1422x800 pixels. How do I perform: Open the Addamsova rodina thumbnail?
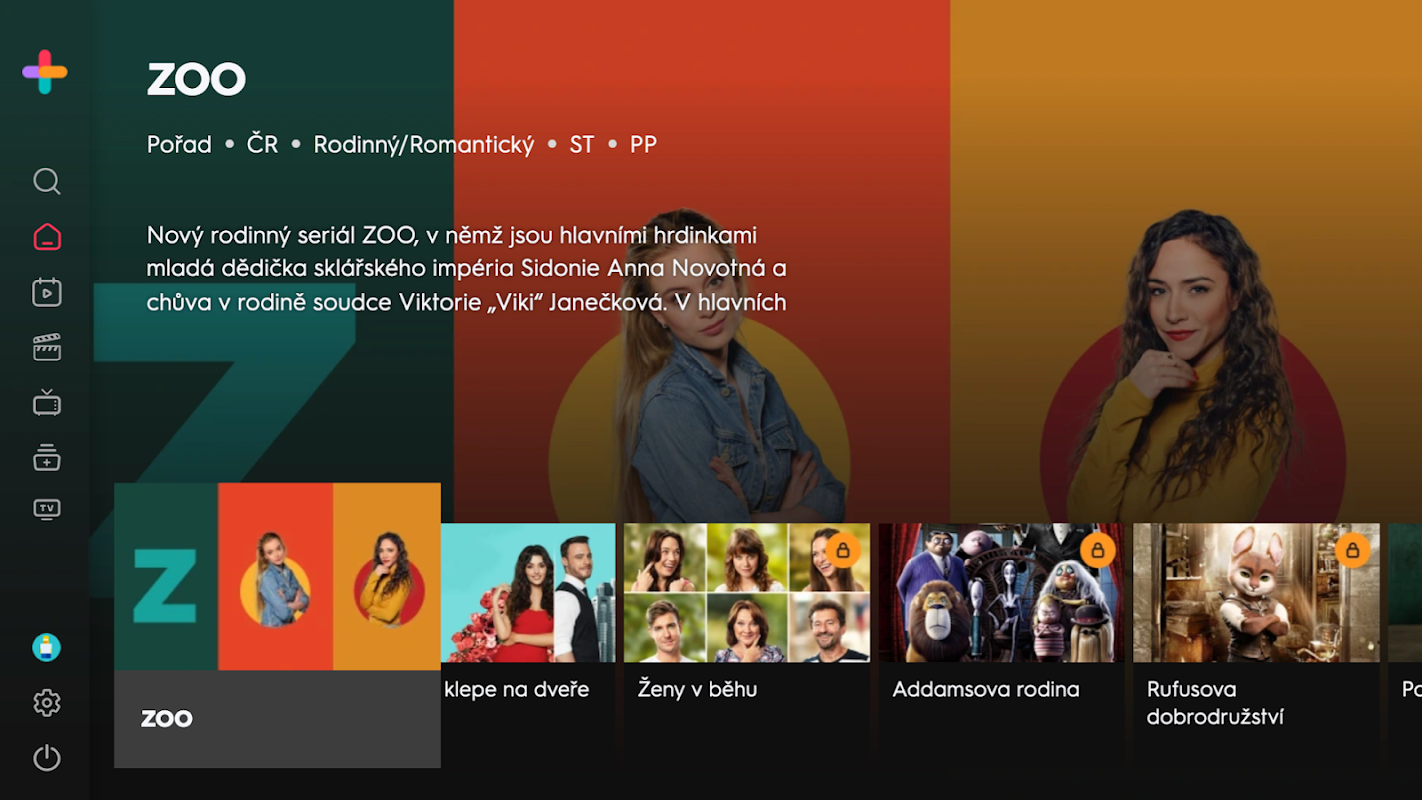(x=1001, y=593)
